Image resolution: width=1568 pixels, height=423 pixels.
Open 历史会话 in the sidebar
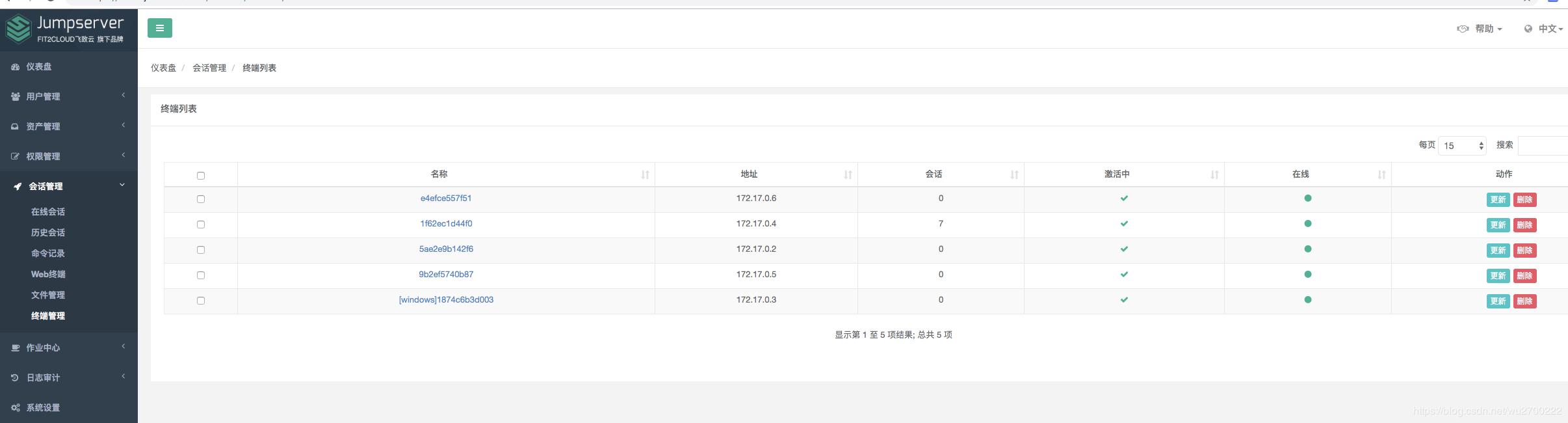[x=48, y=232]
